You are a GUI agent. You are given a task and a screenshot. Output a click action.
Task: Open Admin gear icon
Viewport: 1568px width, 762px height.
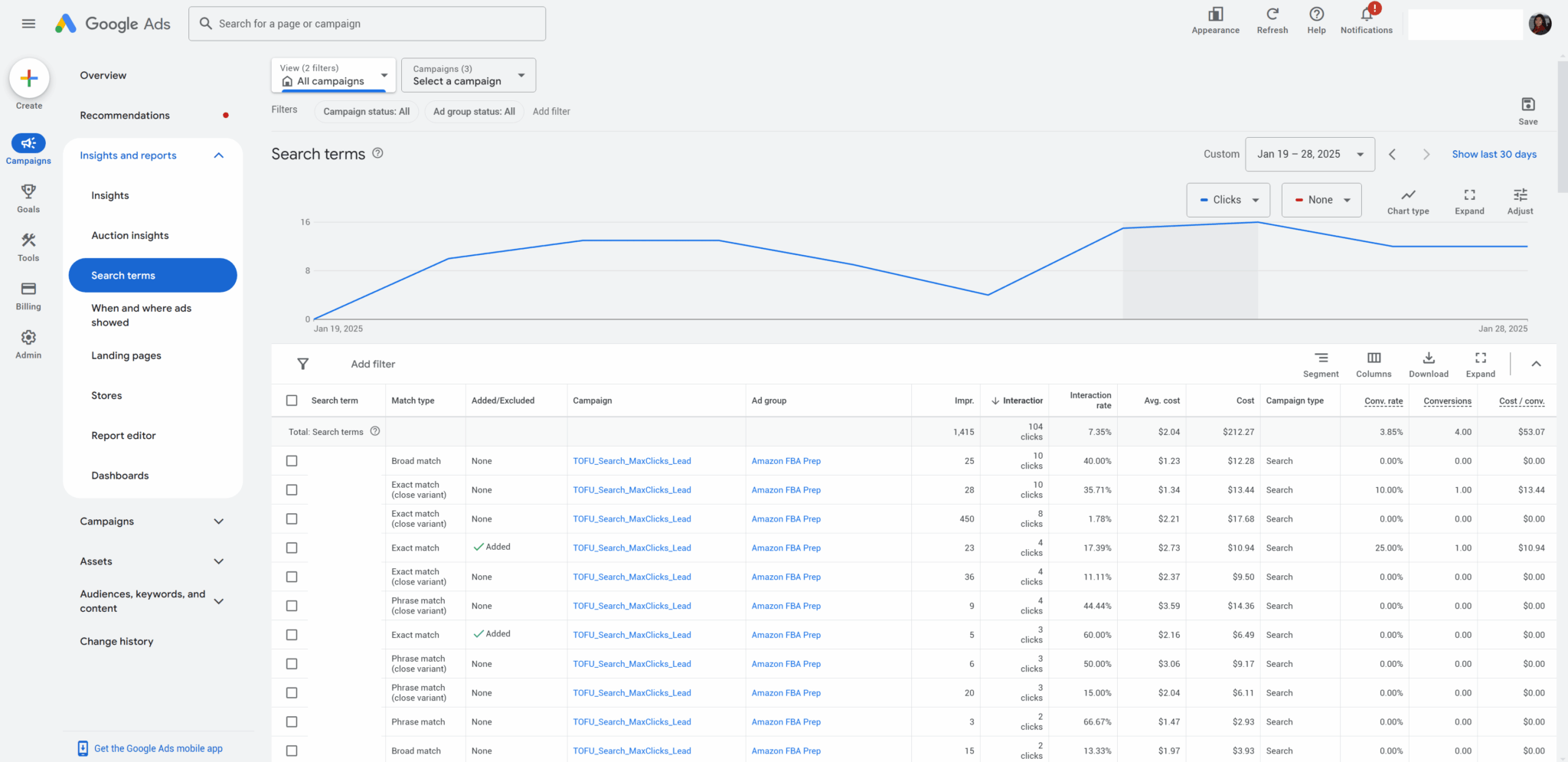coord(28,338)
